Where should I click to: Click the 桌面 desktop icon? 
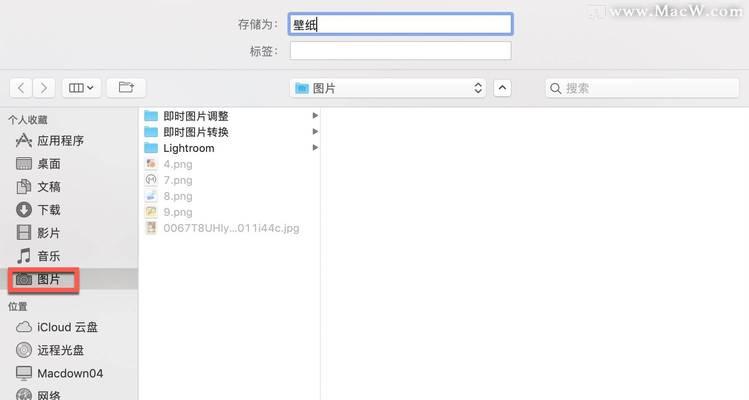(24, 164)
